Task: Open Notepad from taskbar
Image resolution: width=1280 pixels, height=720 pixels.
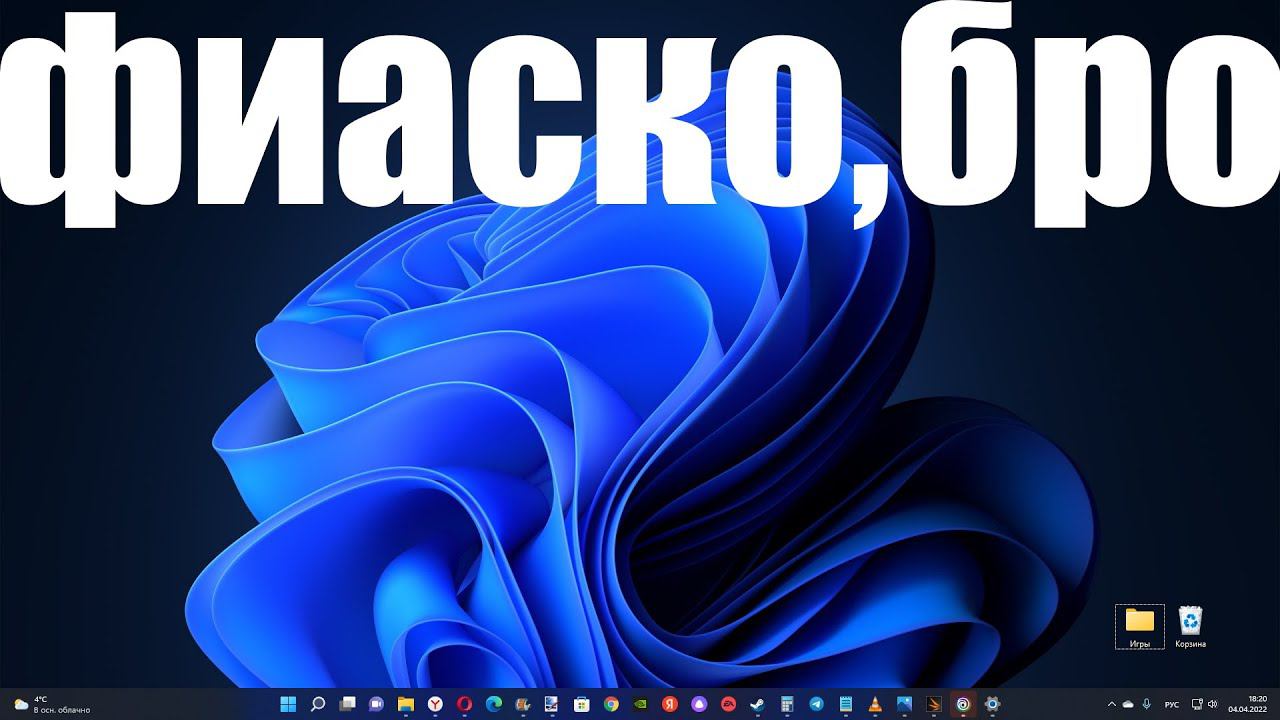Action: tap(846, 704)
